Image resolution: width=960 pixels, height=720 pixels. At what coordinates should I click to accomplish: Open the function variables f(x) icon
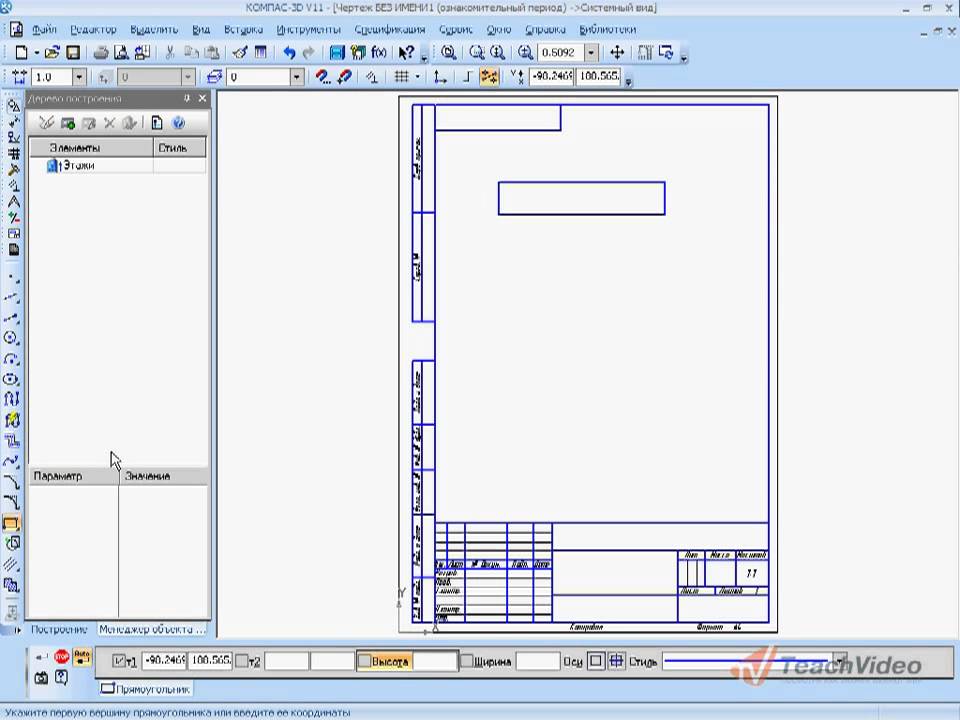[379, 53]
